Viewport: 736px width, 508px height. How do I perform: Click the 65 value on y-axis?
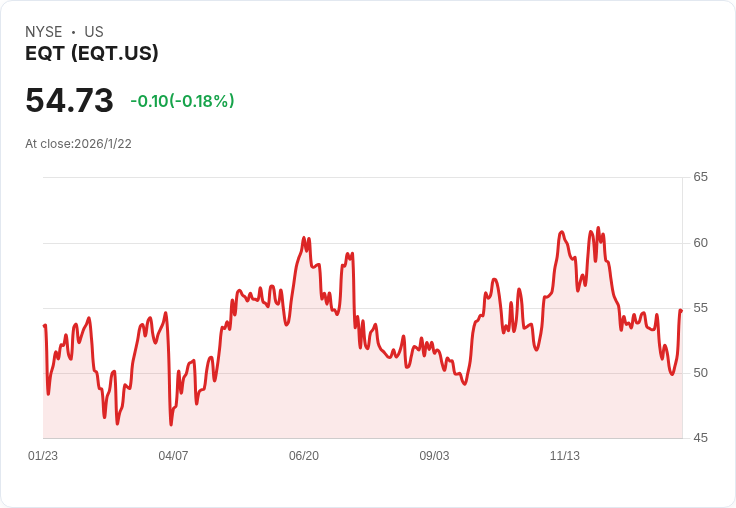(x=700, y=177)
